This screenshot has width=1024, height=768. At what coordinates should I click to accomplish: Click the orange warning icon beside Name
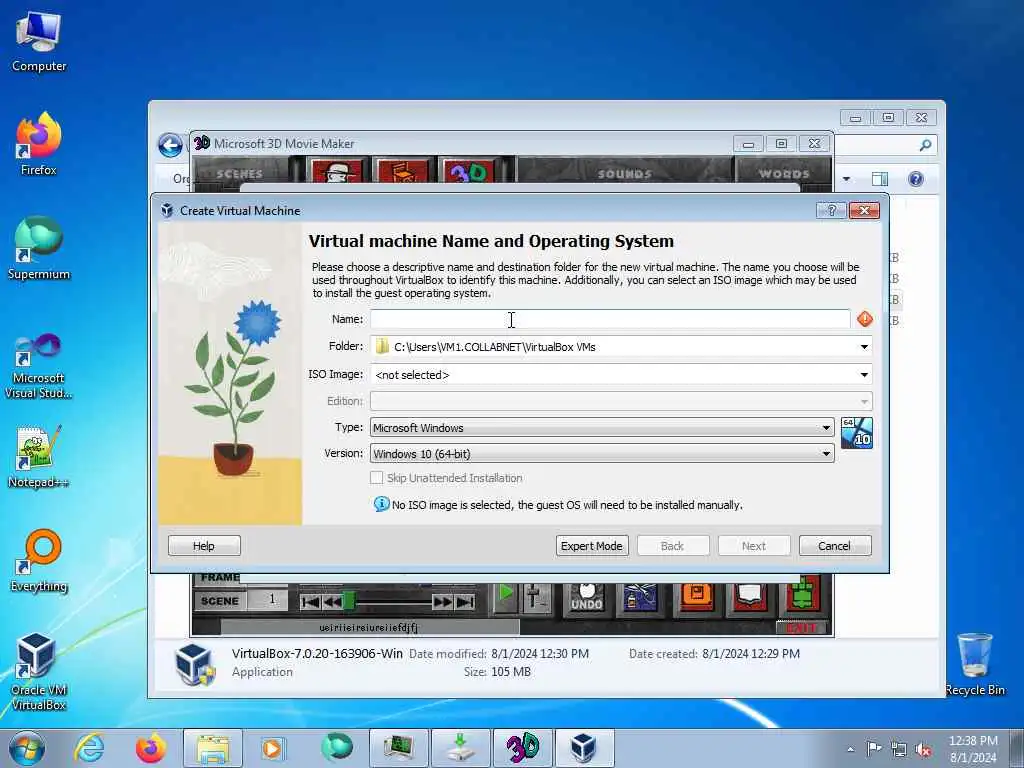pyautogui.click(x=865, y=319)
